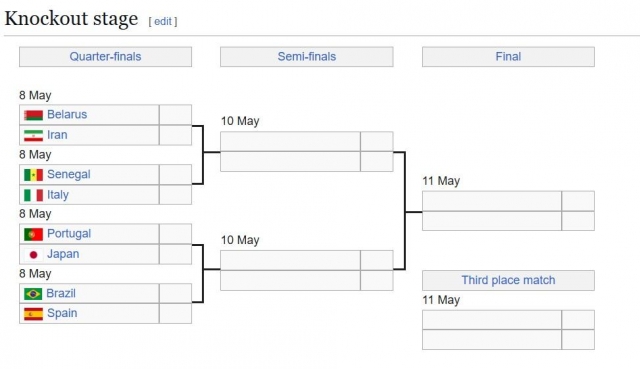Open the edit link beside Knockout stage
The height and width of the screenshot is (369, 640).
pyautogui.click(x=163, y=21)
